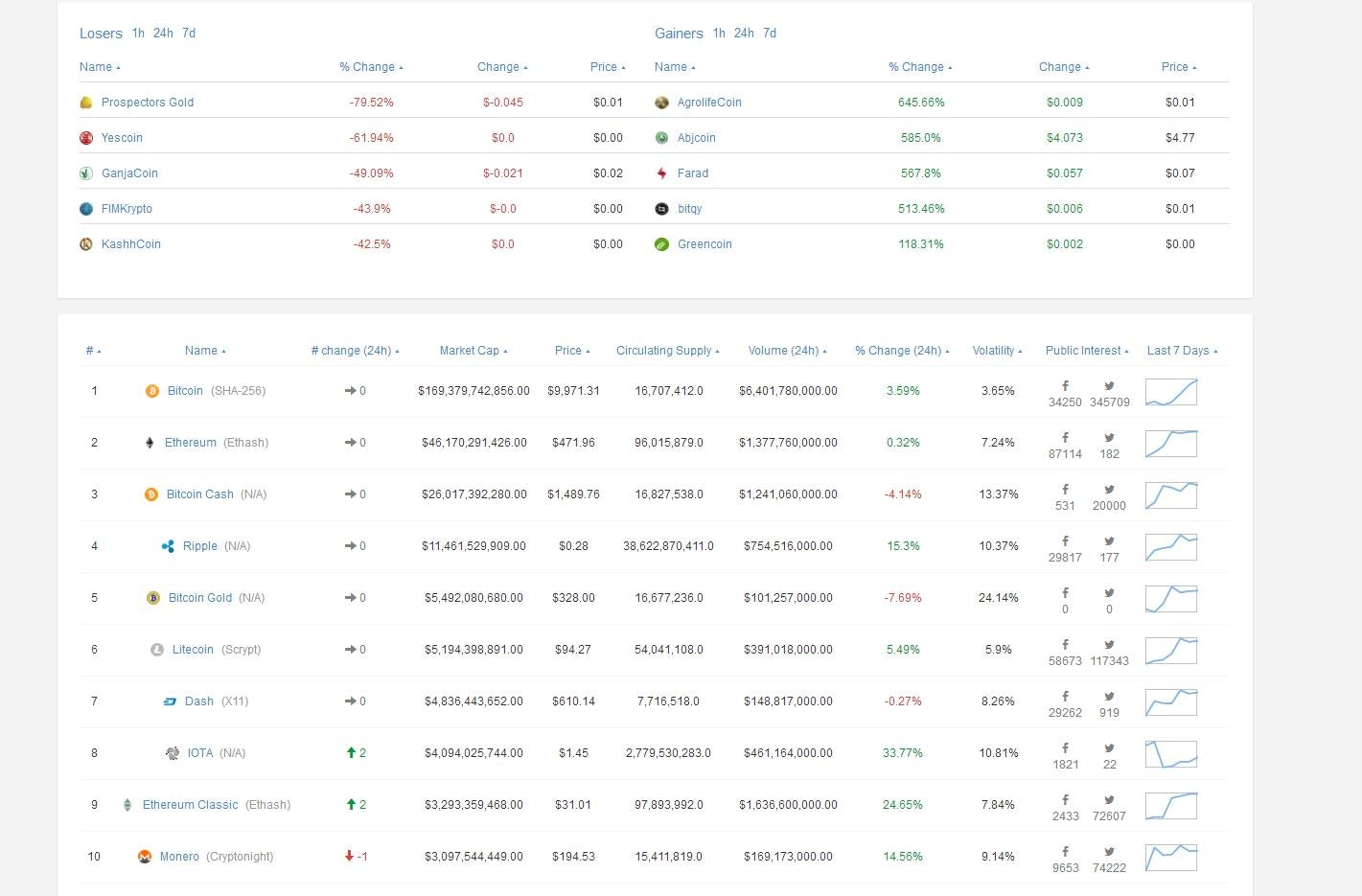Image resolution: width=1362 pixels, height=896 pixels.
Task: Click the red rank-down arrow beside Monero
Action: point(350,857)
